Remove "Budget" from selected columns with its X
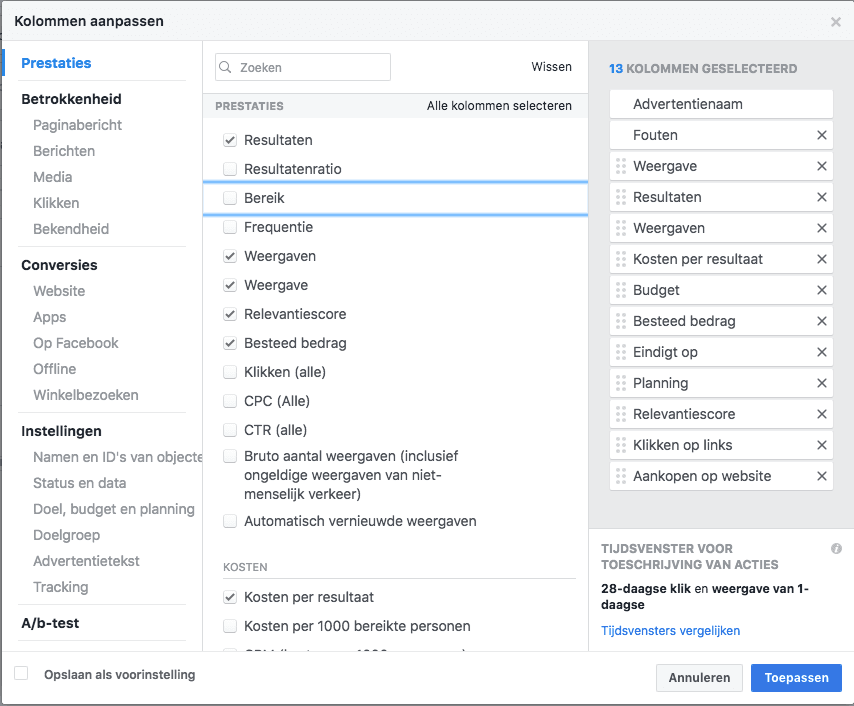Viewport: 854px width, 706px height. coord(823,289)
